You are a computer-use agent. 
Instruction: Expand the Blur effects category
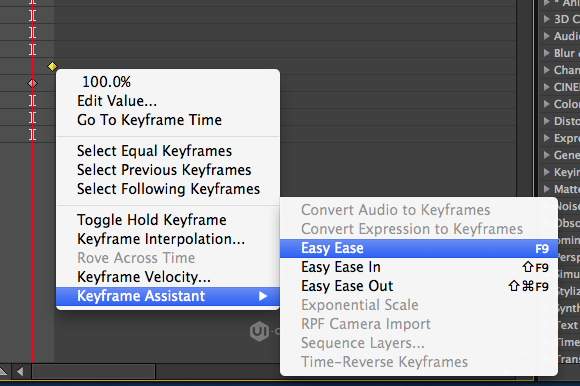(547, 53)
